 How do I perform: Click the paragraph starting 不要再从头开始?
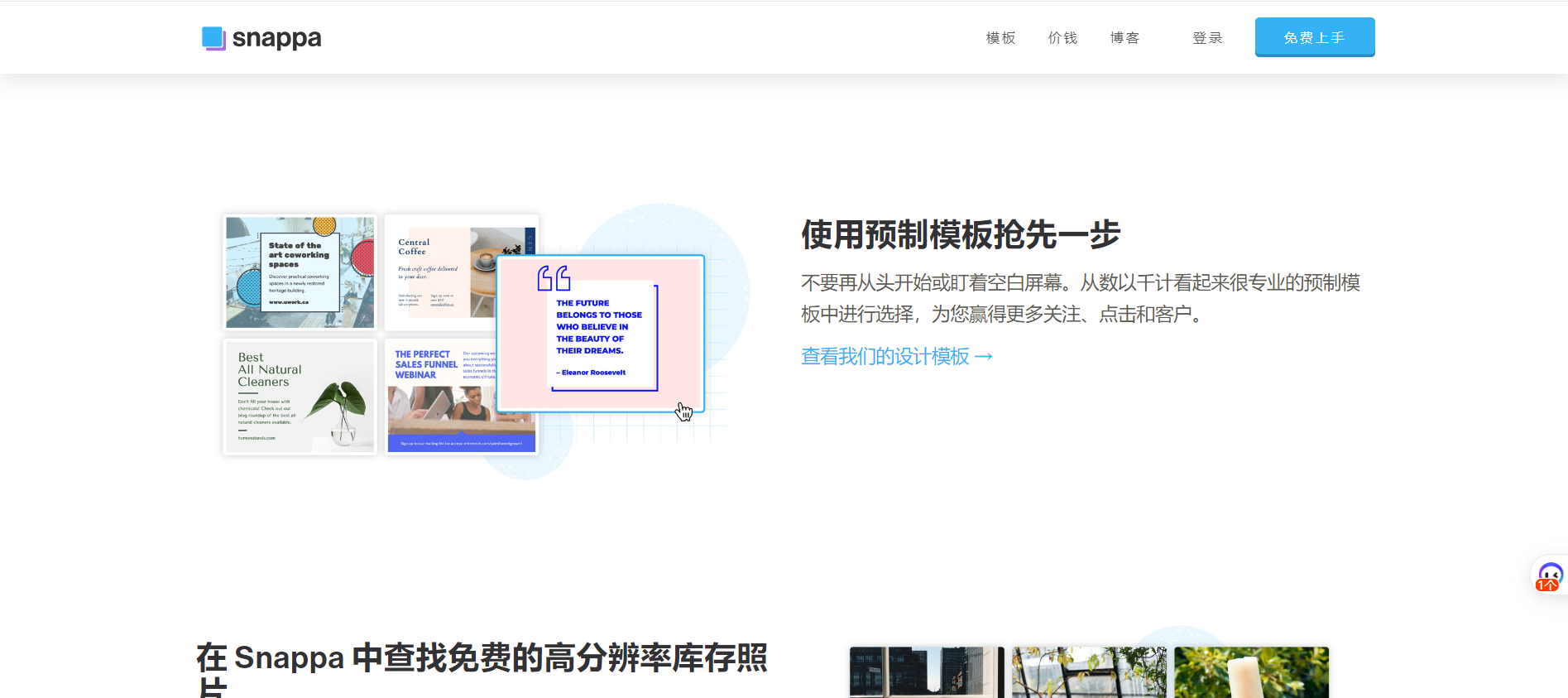pos(1081,298)
